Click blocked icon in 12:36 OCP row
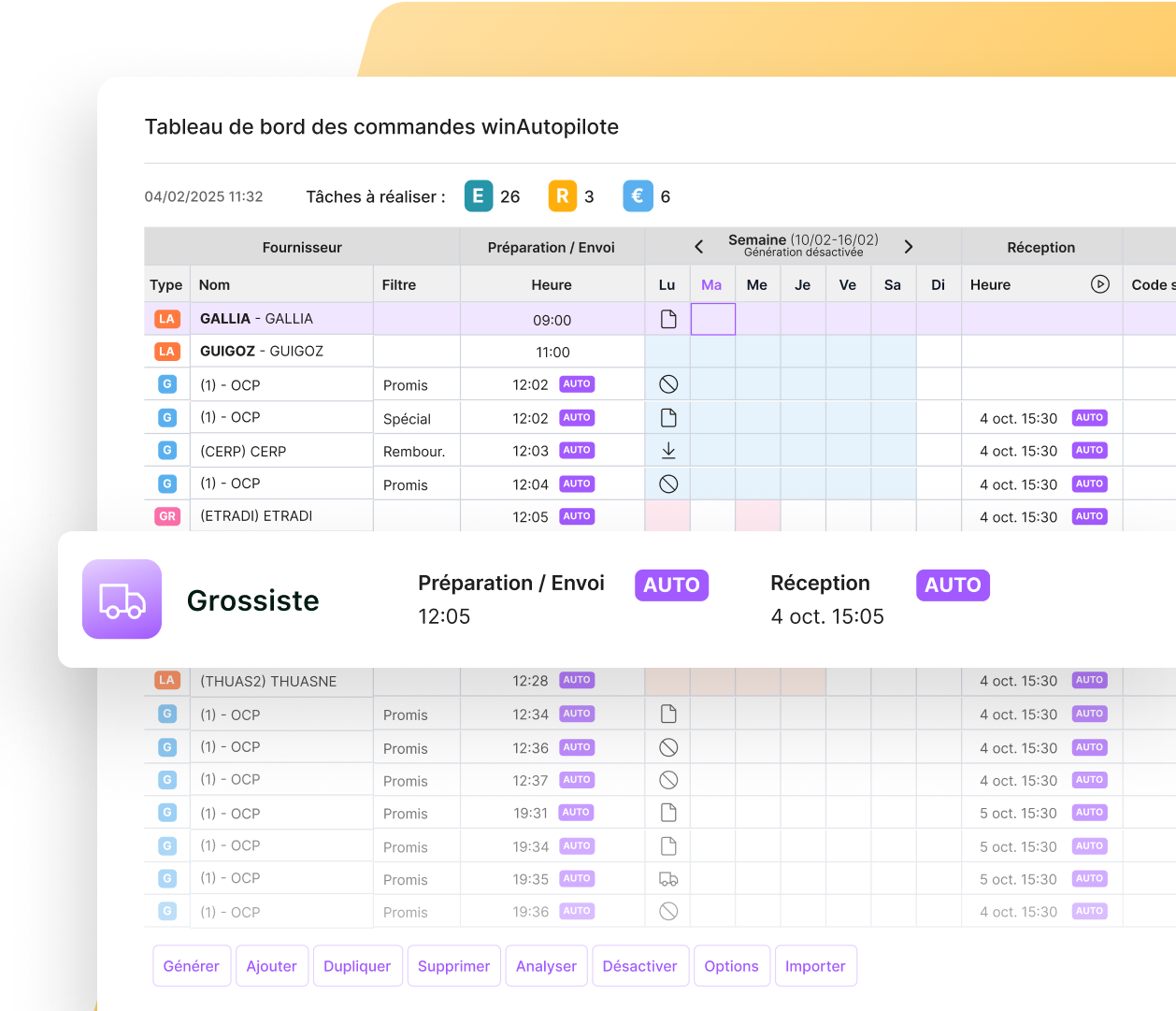The width and height of the screenshot is (1176, 1011). (x=668, y=747)
